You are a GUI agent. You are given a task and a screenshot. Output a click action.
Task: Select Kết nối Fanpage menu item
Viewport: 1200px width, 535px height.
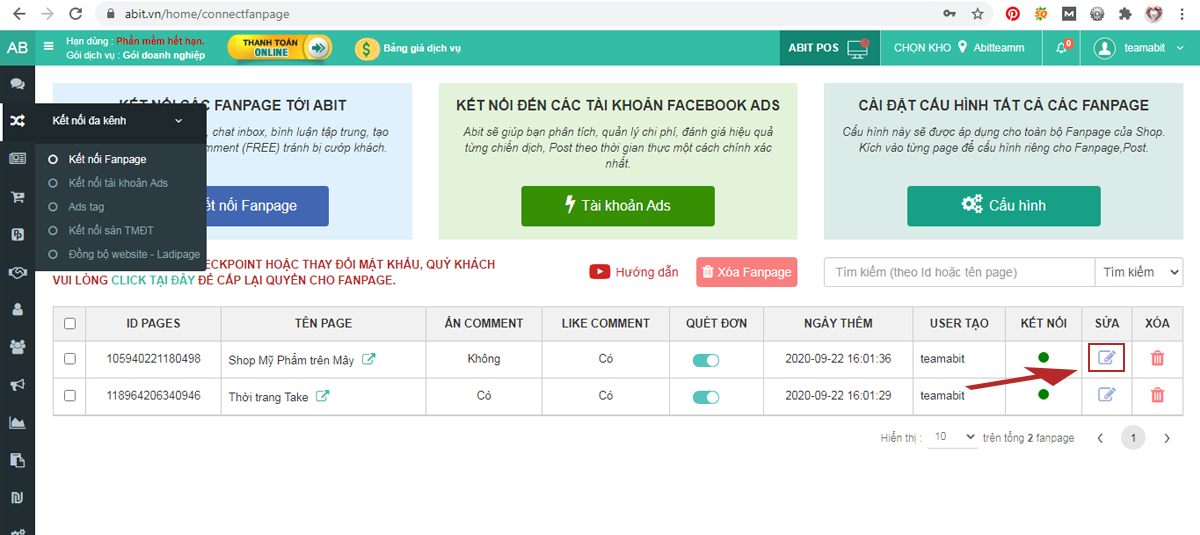(x=107, y=159)
